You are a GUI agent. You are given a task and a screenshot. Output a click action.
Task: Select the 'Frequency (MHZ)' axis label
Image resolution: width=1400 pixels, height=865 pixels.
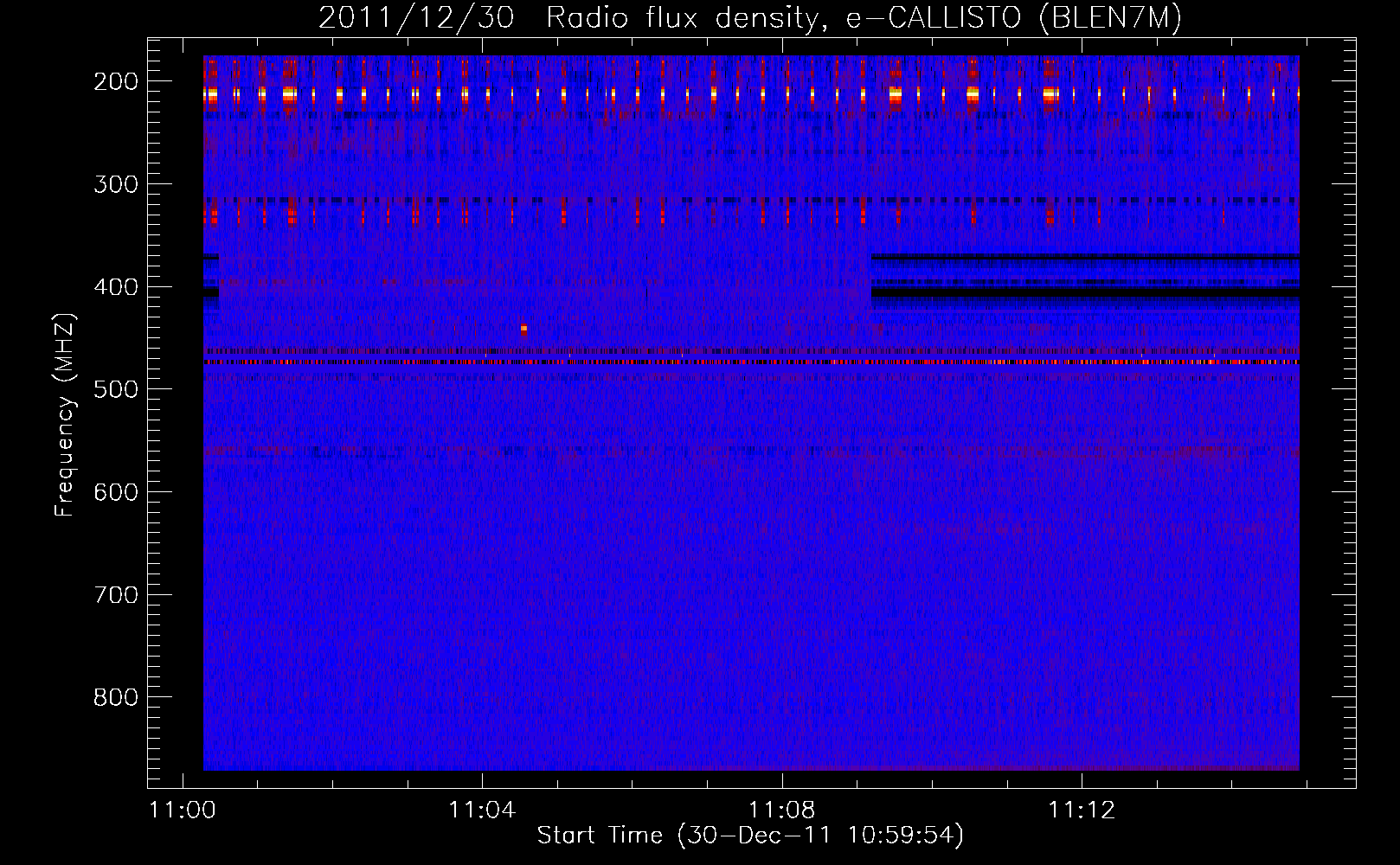pos(65,414)
